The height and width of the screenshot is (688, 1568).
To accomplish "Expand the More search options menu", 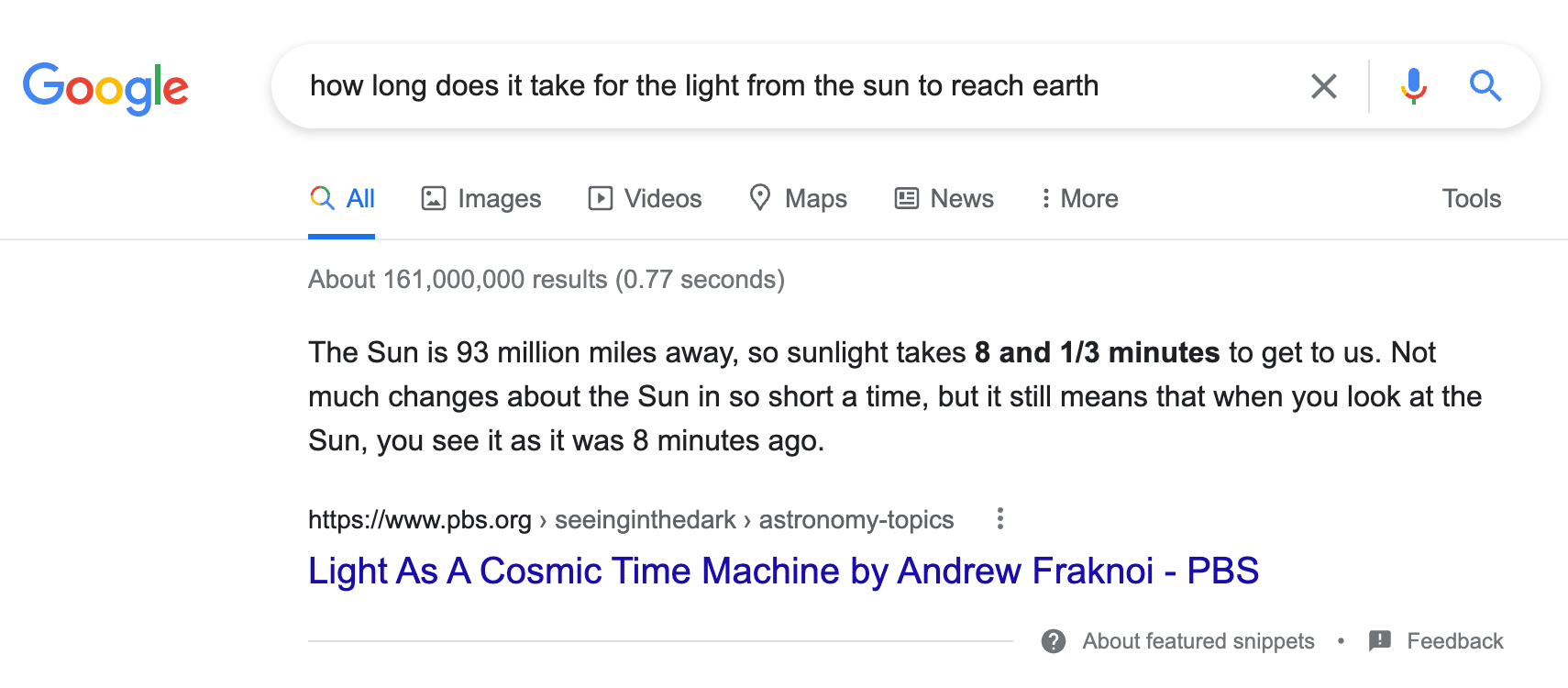I will pyautogui.click(x=1079, y=198).
